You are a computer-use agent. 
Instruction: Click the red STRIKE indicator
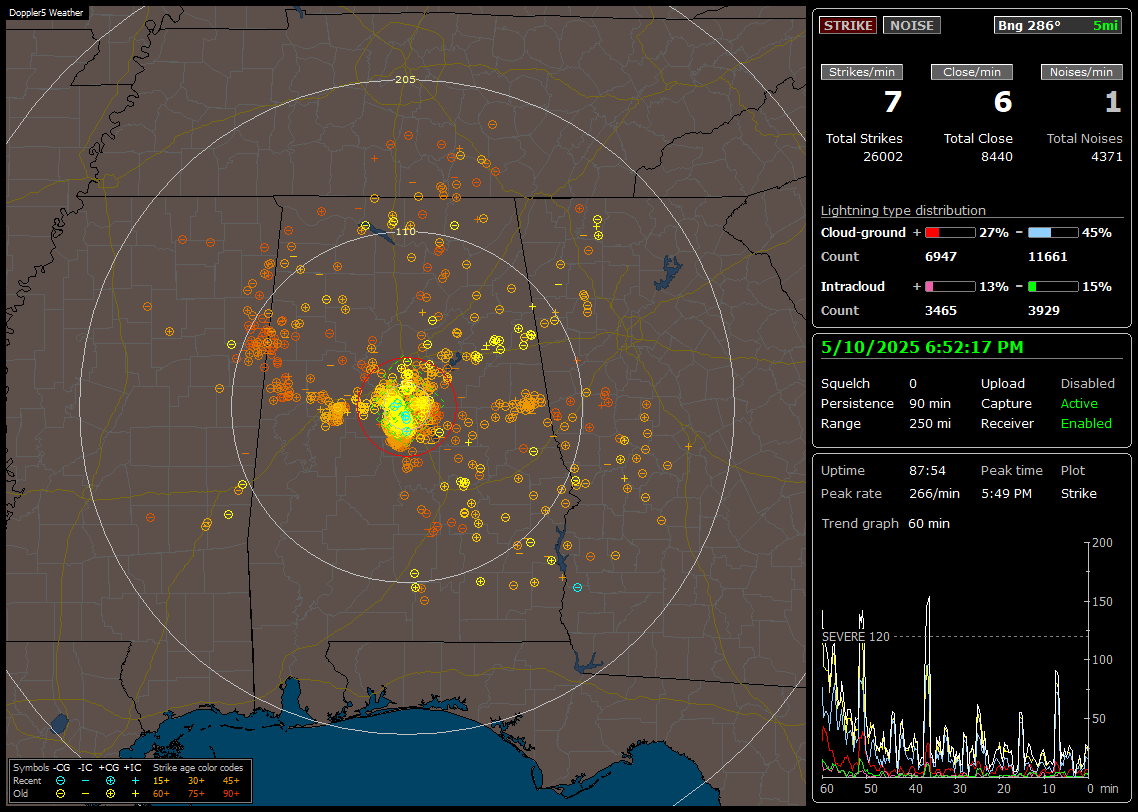coord(848,25)
